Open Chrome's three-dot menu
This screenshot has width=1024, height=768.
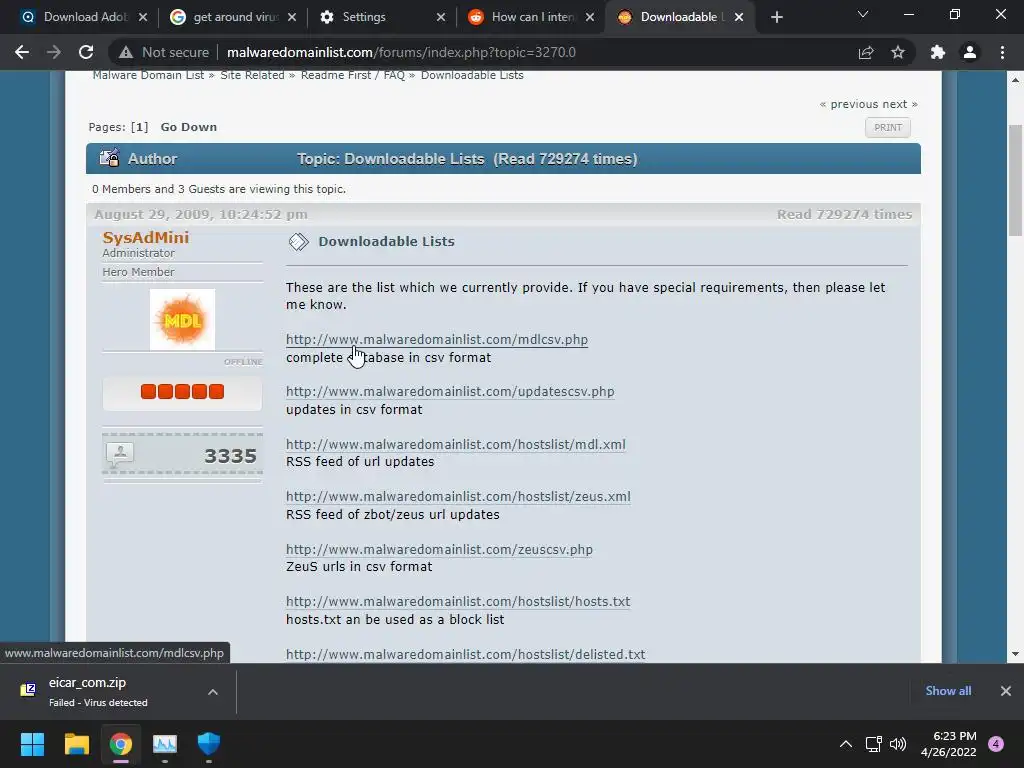[x=1002, y=52]
